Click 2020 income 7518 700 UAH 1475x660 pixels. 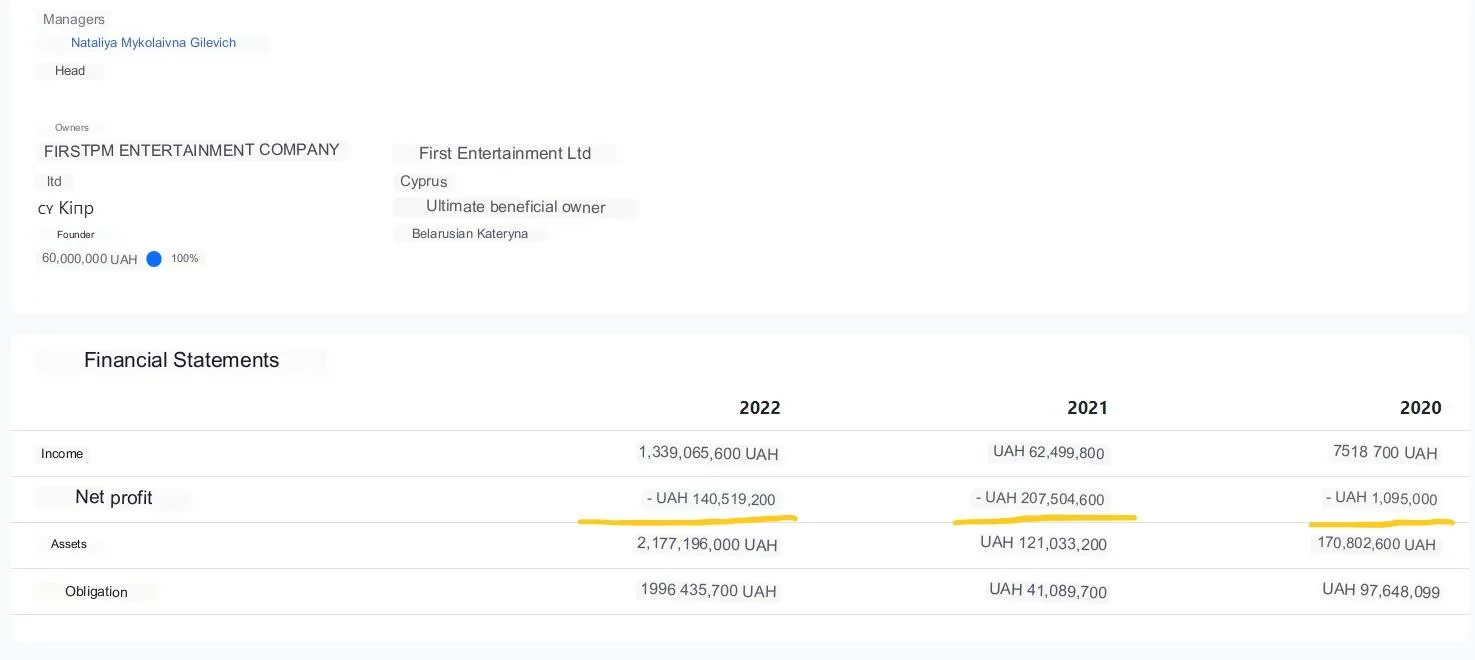click(x=1385, y=452)
